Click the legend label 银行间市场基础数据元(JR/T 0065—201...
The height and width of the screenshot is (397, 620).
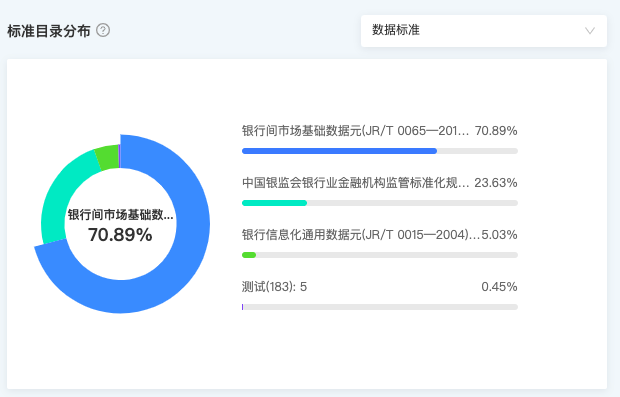coord(355,130)
